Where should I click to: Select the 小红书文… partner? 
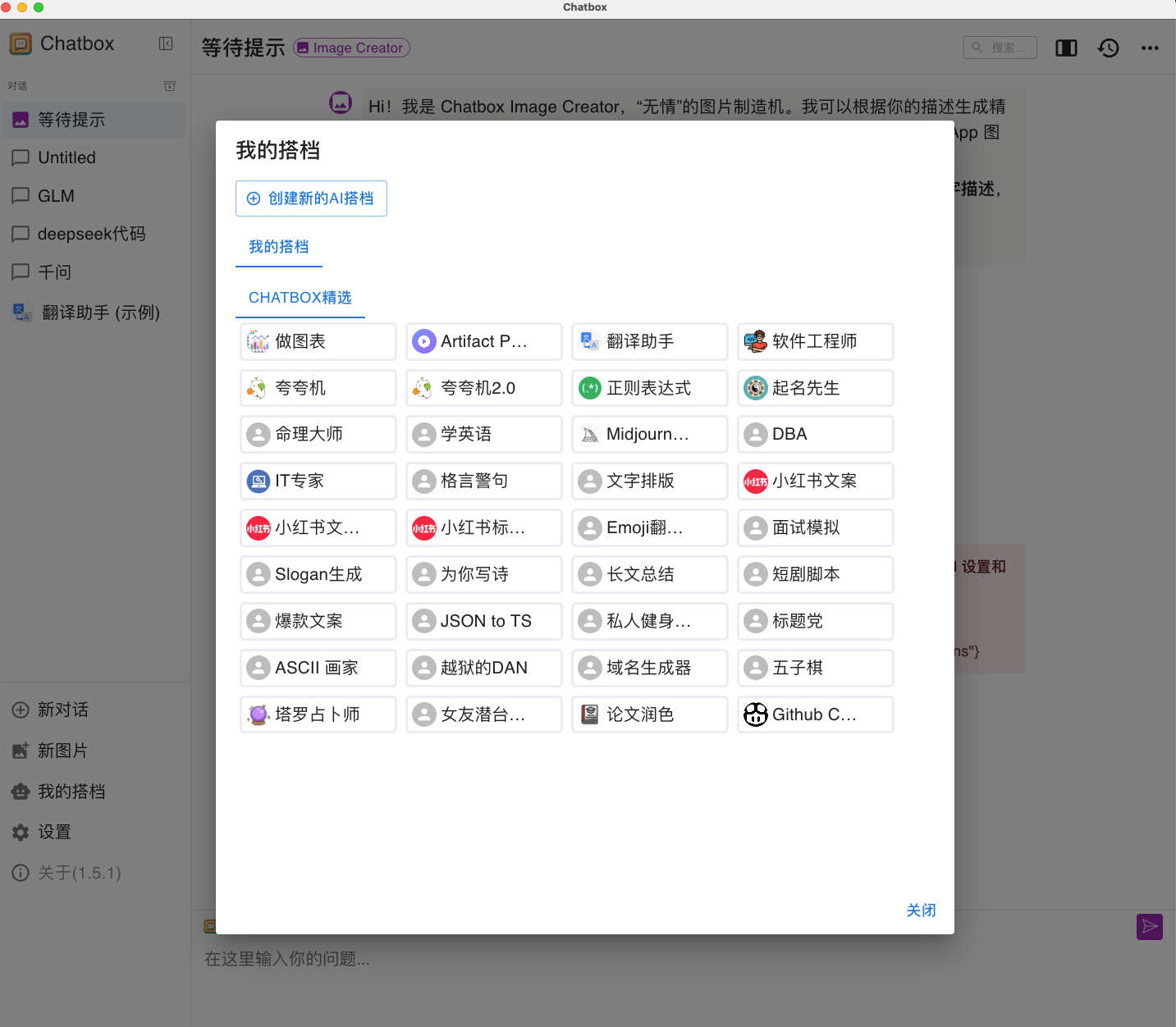pyautogui.click(x=318, y=527)
